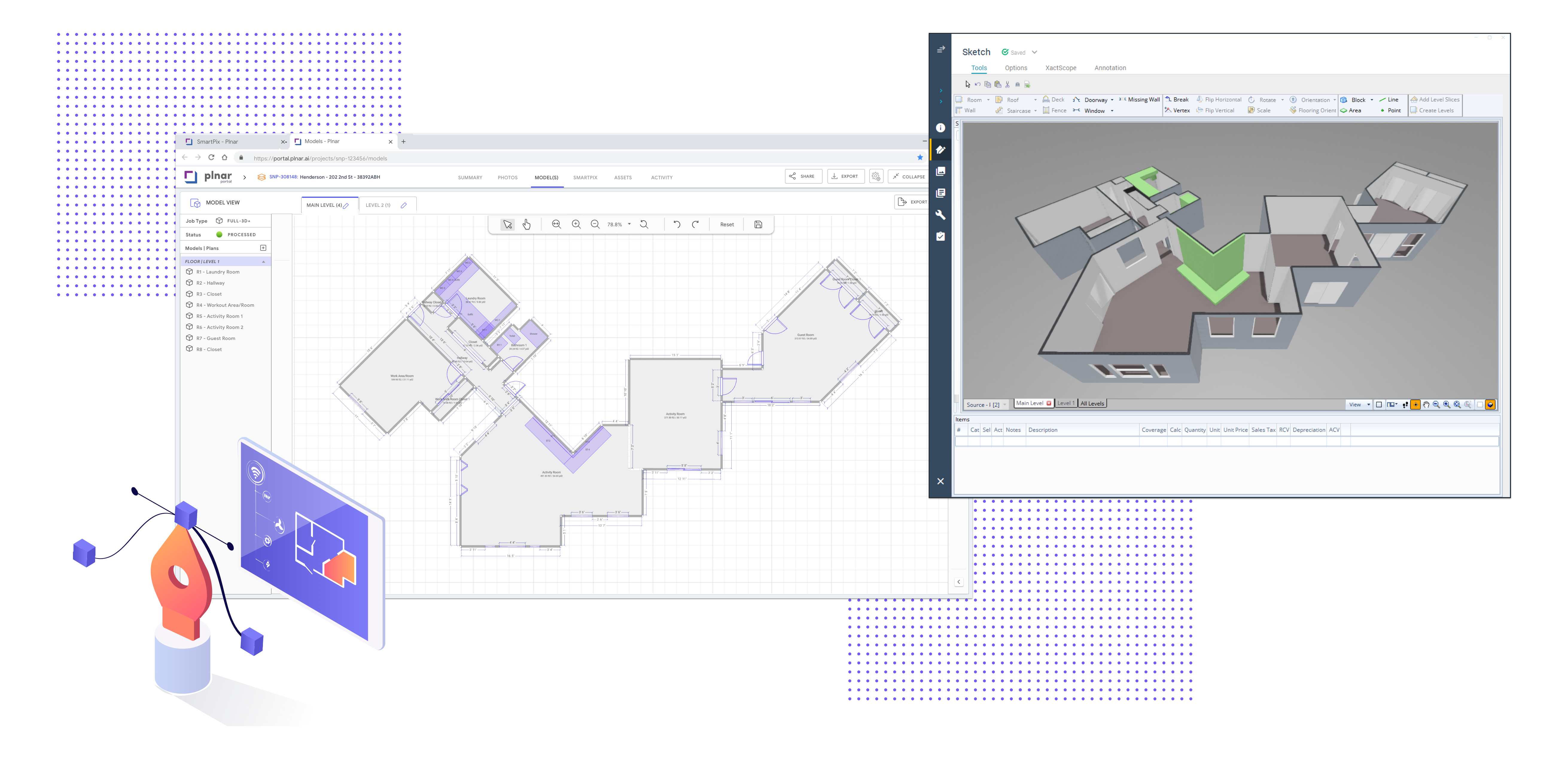Select the Vertex tool in Sketch
1568x759 pixels.
click(1177, 110)
